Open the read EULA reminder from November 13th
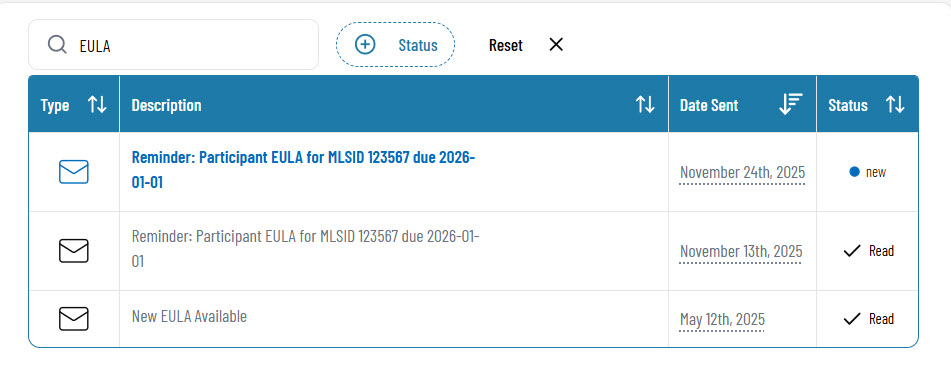The height and width of the screenshot is (372, 951). pos(305,249)
